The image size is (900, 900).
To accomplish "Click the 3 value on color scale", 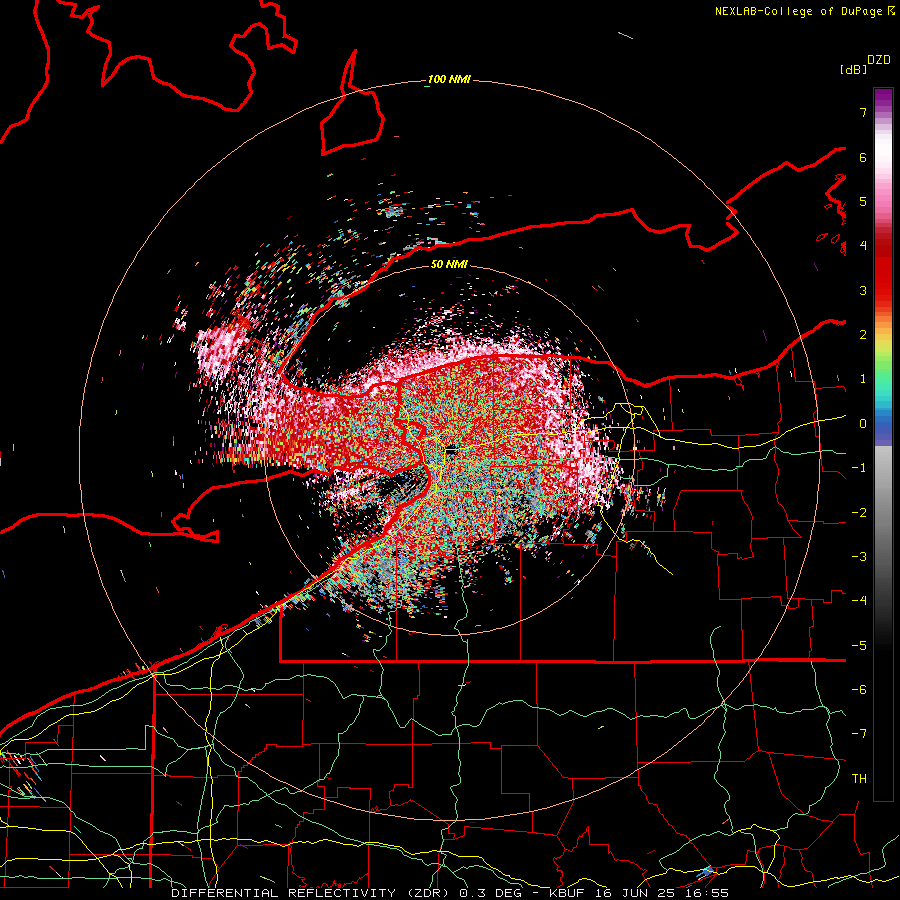I will [863, 290].
